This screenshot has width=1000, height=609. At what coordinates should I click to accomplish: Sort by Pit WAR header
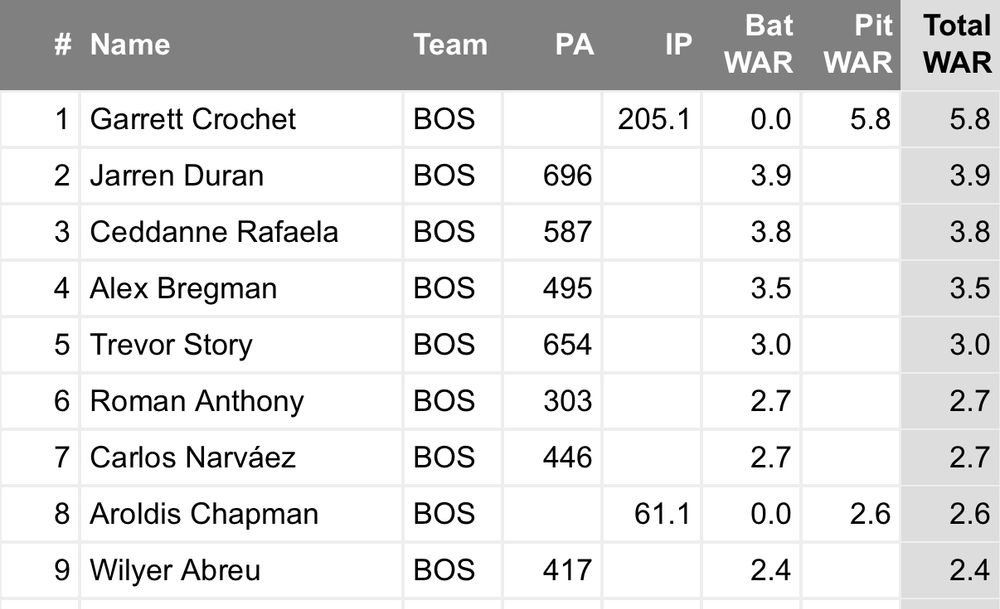pyautogui.click(x=858, y=45)
